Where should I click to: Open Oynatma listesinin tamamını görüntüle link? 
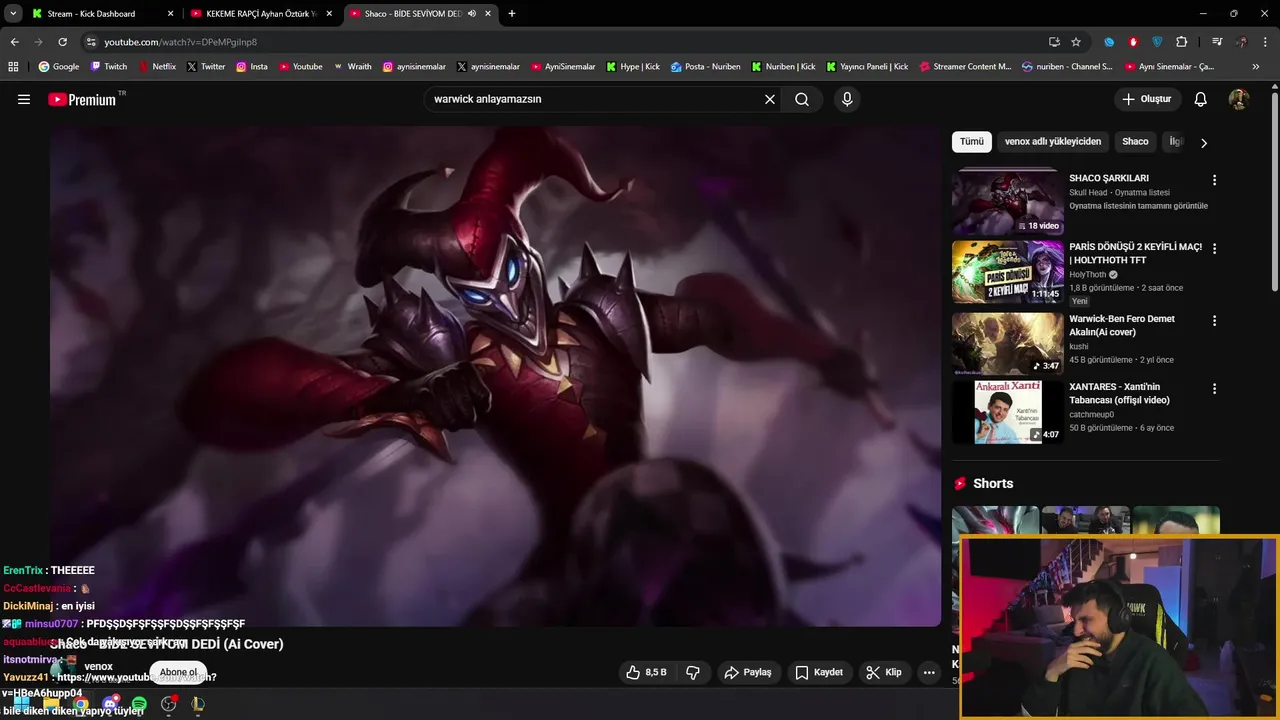[1138, 206]
